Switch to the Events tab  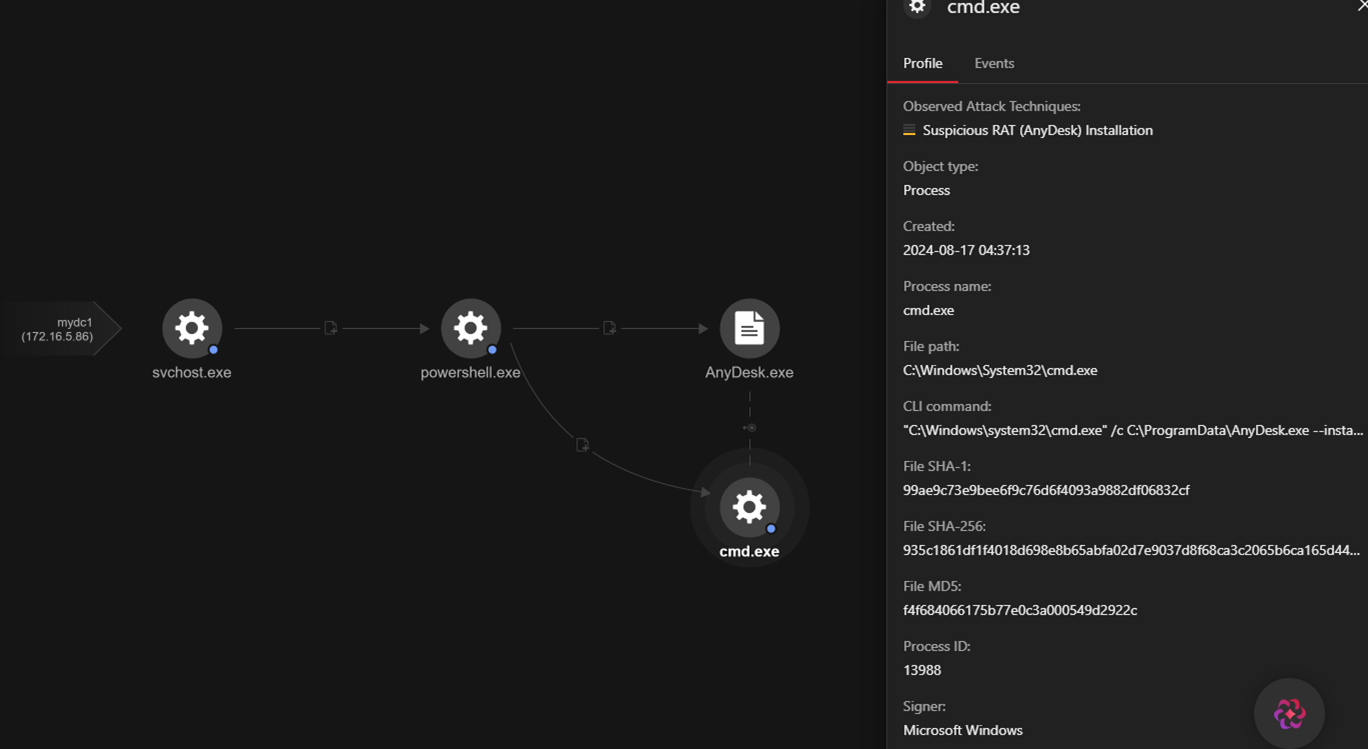[994, 63]
